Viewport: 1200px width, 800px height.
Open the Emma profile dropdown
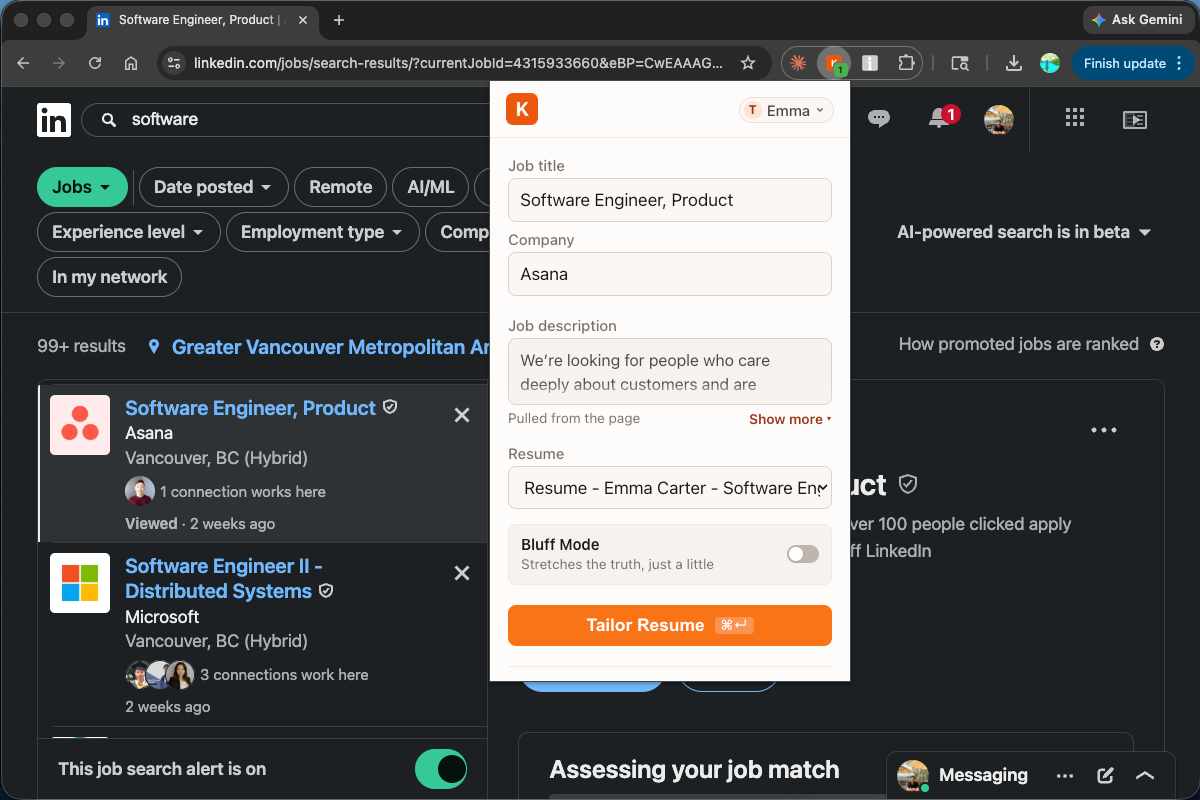click(x=787, y=110)
